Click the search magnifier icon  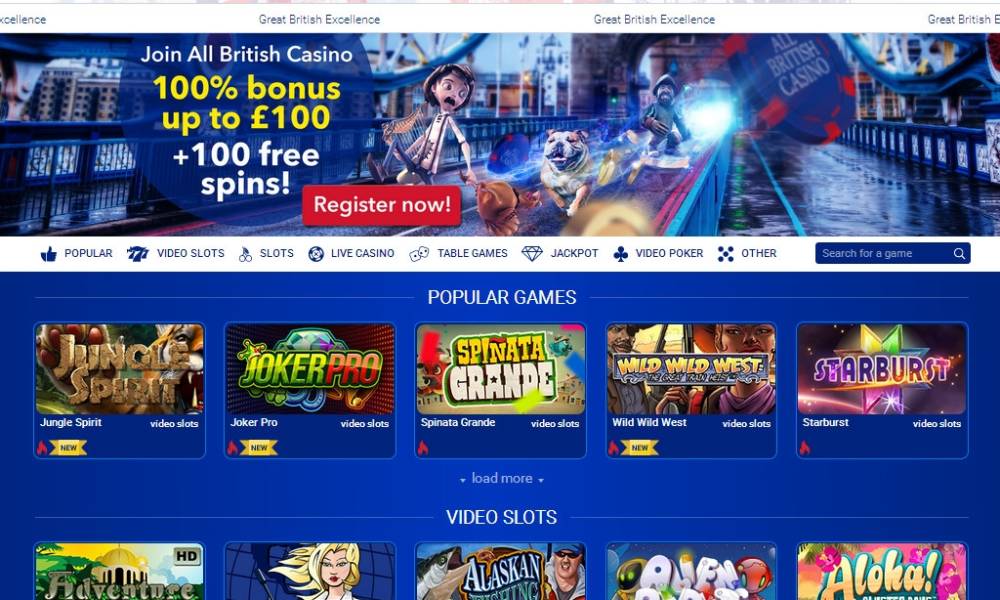pos(959,254)
